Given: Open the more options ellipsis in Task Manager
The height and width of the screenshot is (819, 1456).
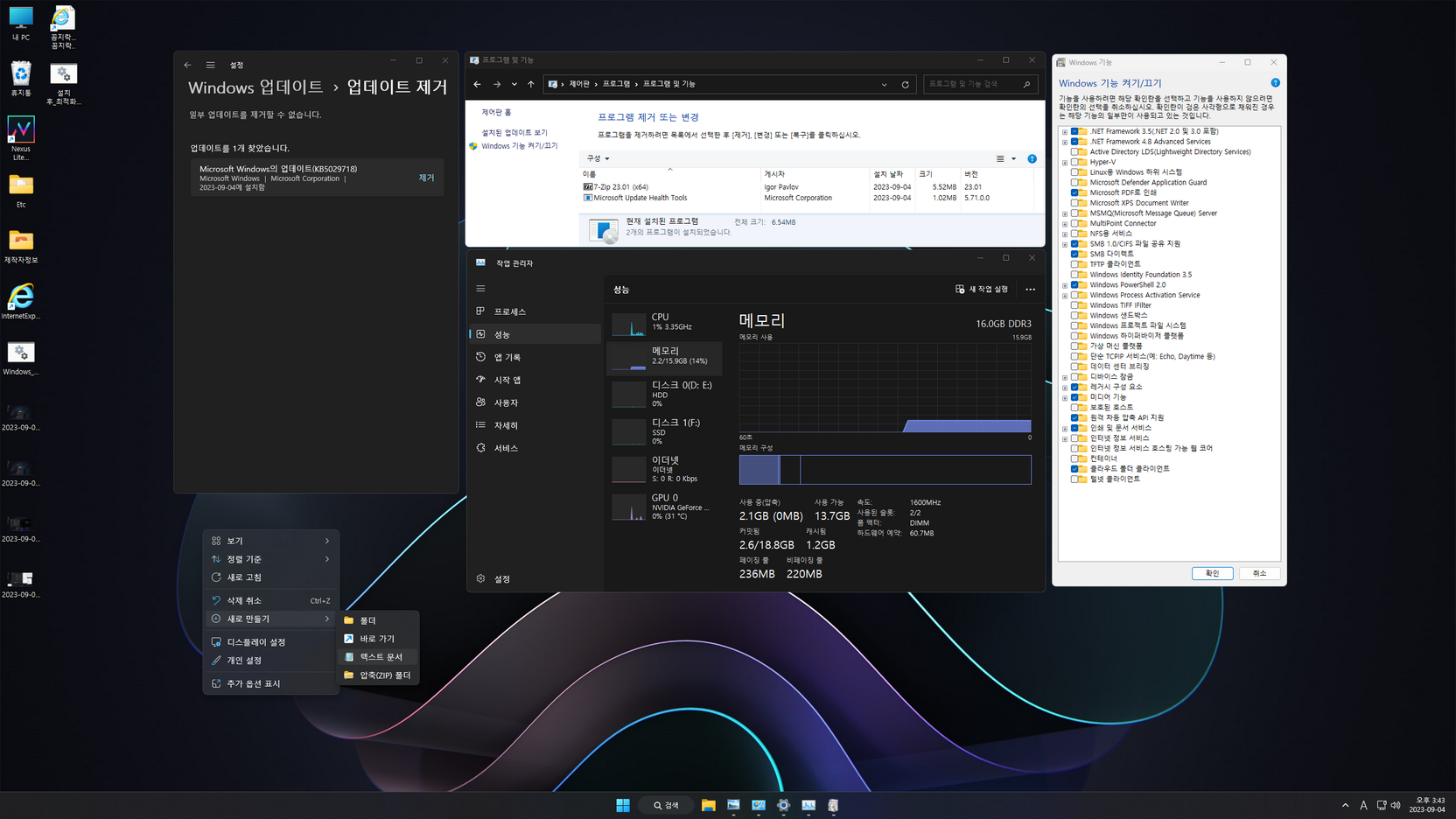Looking at the screenshot, I should pyautogui.click(x=1030, y=290).
